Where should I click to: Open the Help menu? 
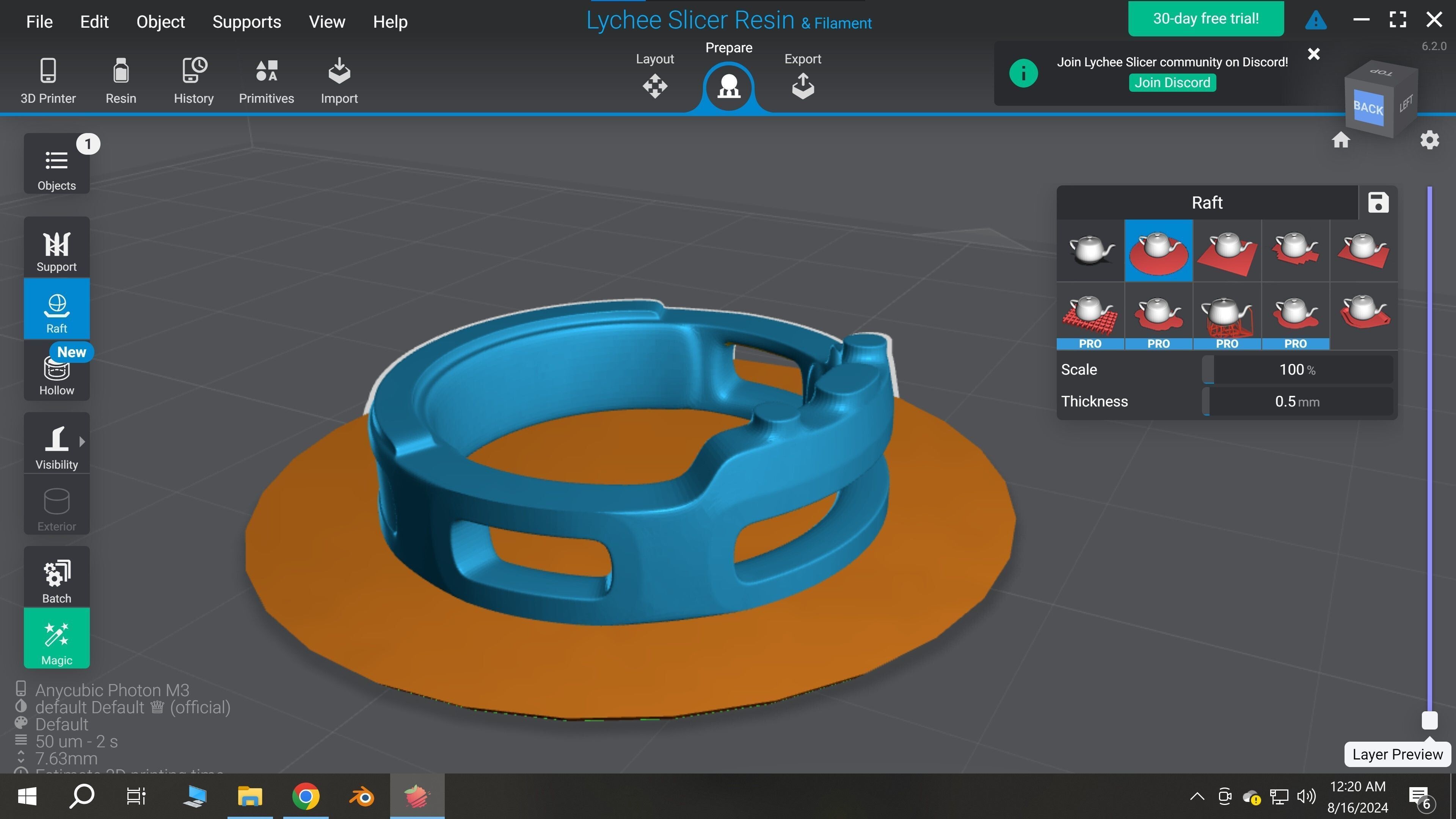390,22
